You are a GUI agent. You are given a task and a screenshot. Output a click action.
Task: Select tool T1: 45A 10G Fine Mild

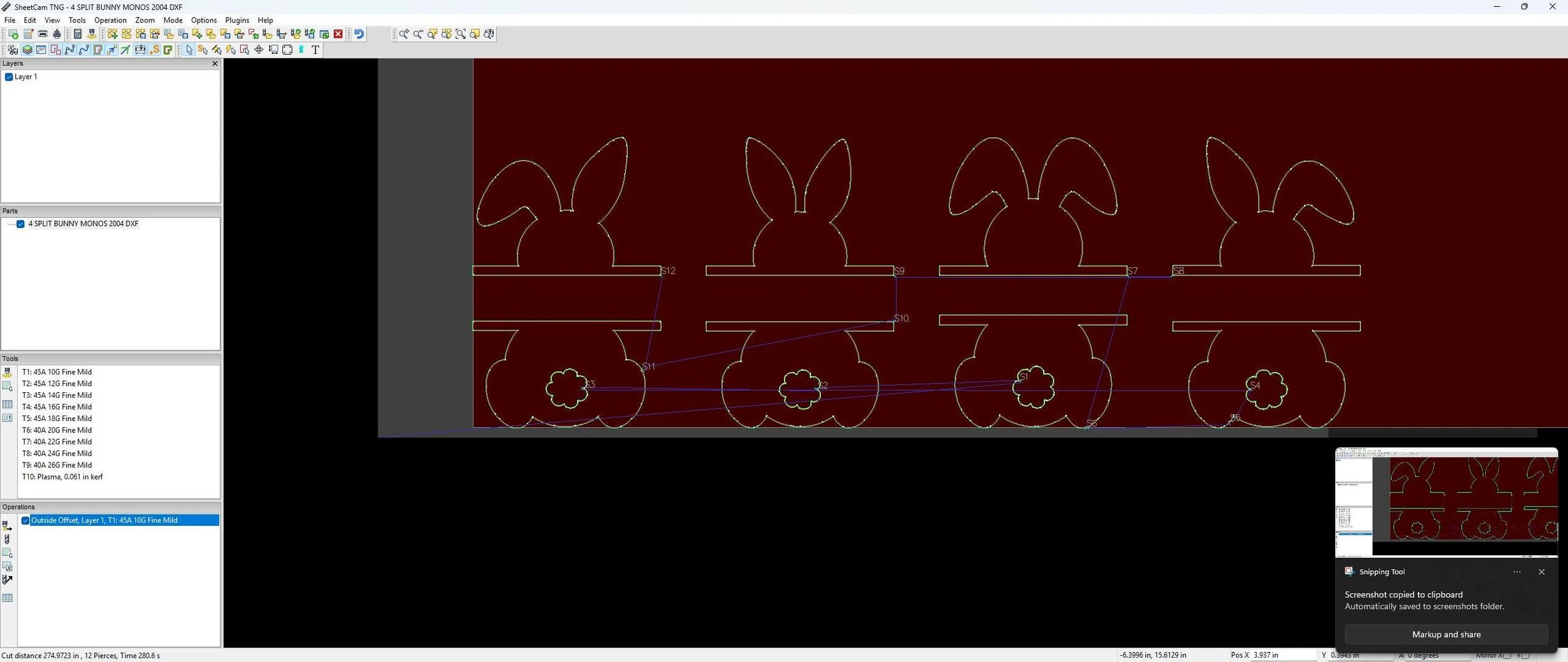[x=57, y=372]
